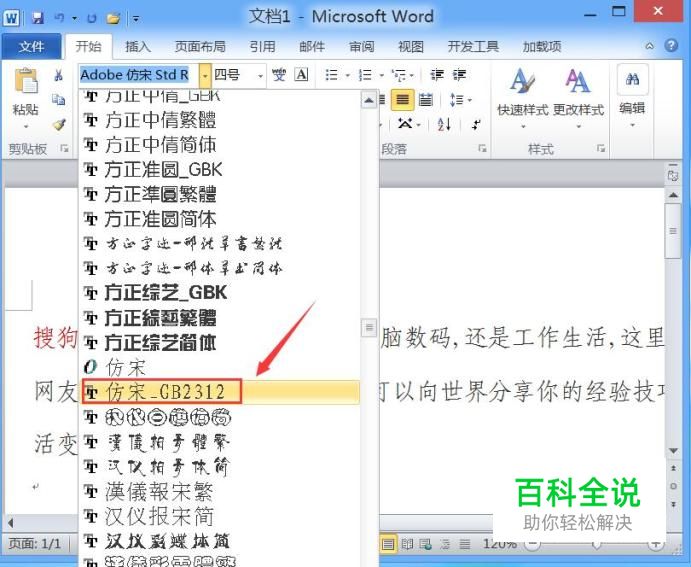Click the distributed alignment icon
Image resolution: width=691 pixels, height=567 pixels.
tap(425, 100)
